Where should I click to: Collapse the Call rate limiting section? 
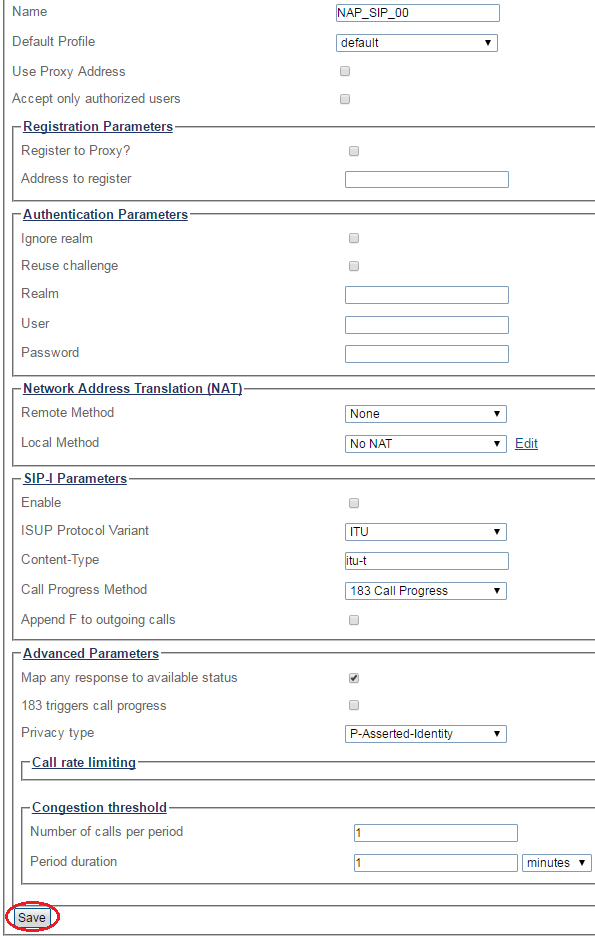pyautogui.click(x=84, y=763)
